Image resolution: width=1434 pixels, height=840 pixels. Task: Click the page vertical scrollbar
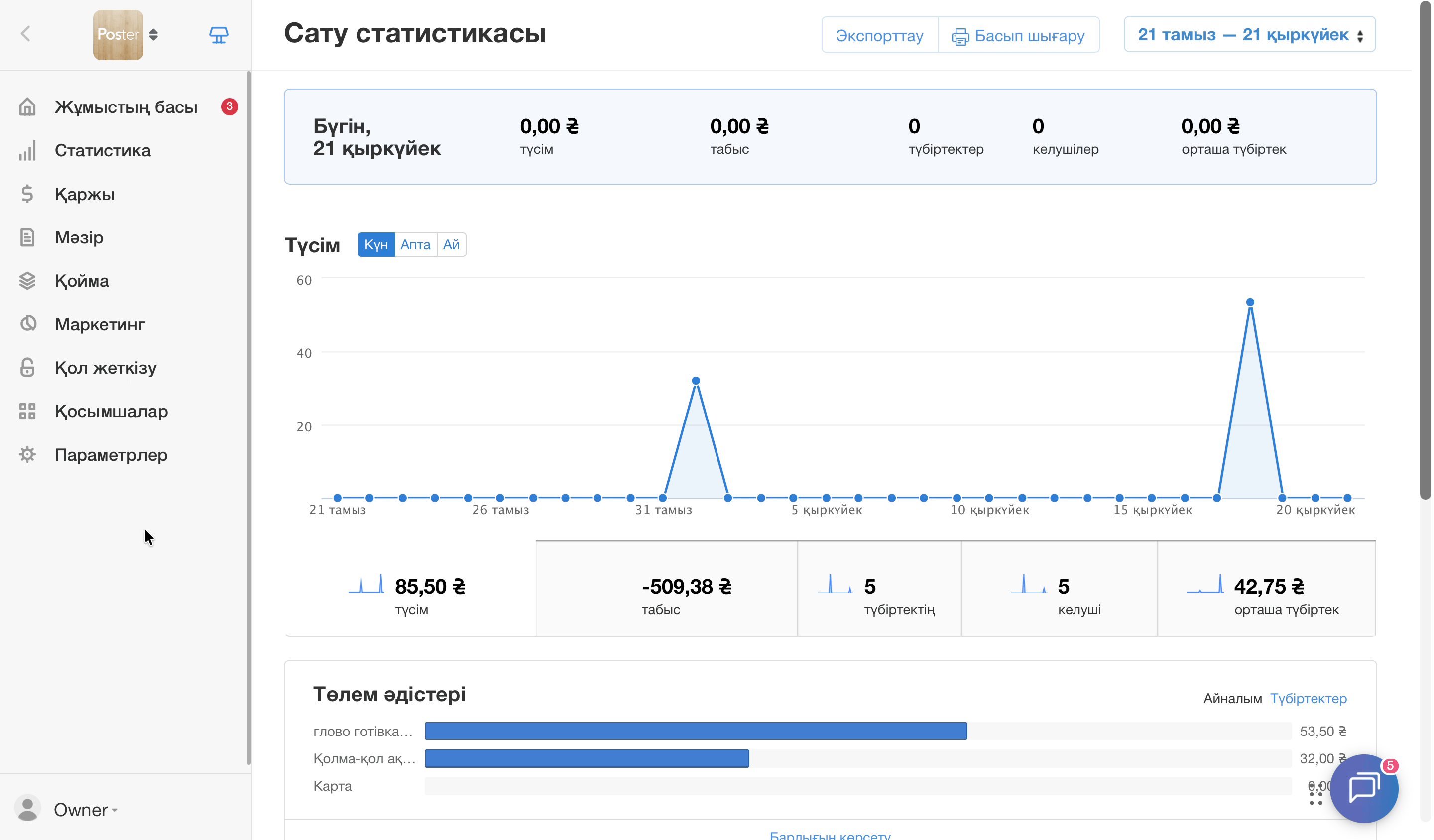pos(1425,250)
